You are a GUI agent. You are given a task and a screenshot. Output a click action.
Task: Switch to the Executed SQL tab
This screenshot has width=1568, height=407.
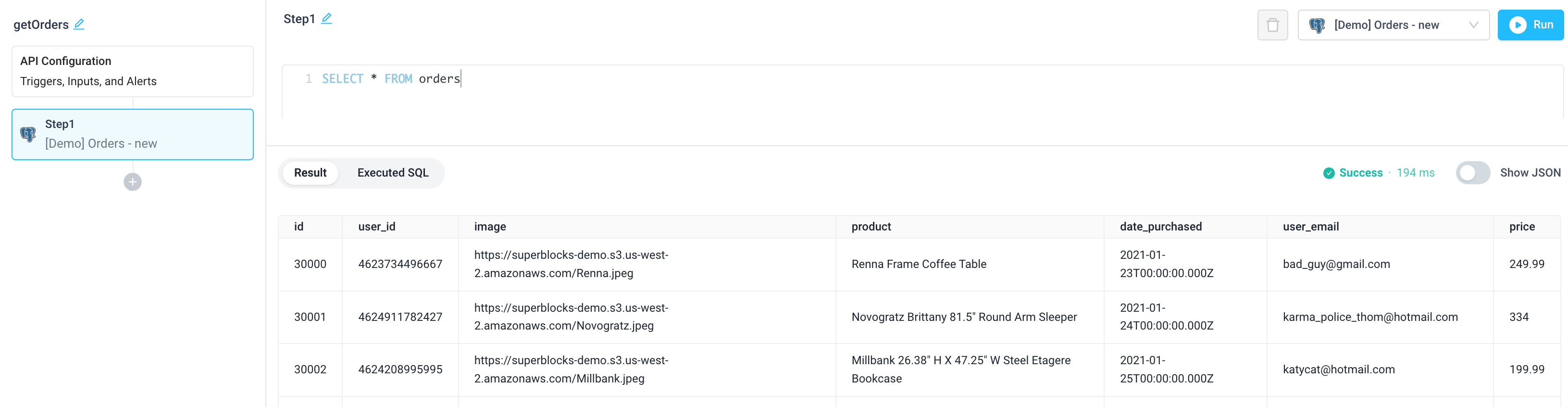(392, 172)
